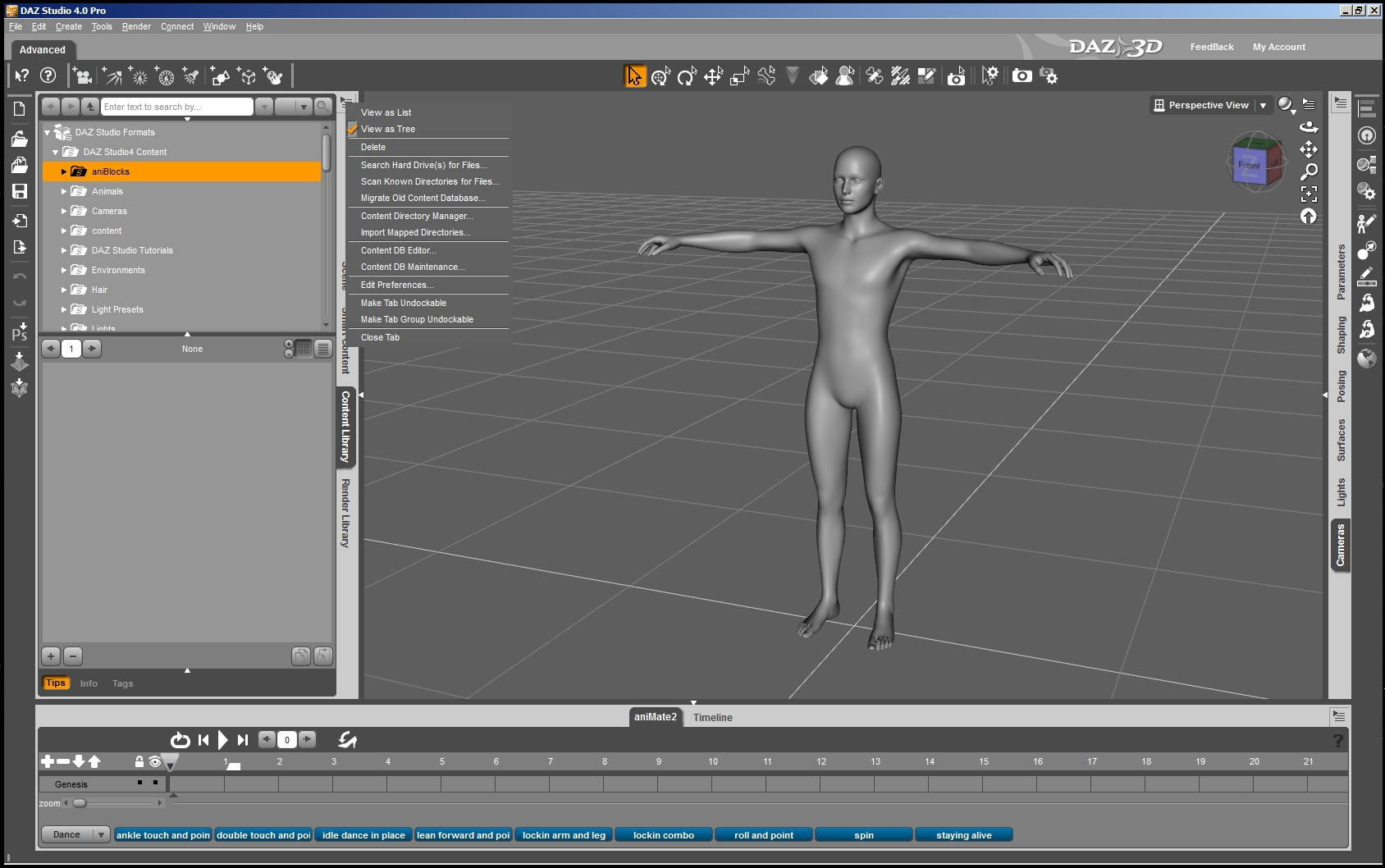Open the My Account link
This screenshot has height=868, width=1385.
point(1278,47)
